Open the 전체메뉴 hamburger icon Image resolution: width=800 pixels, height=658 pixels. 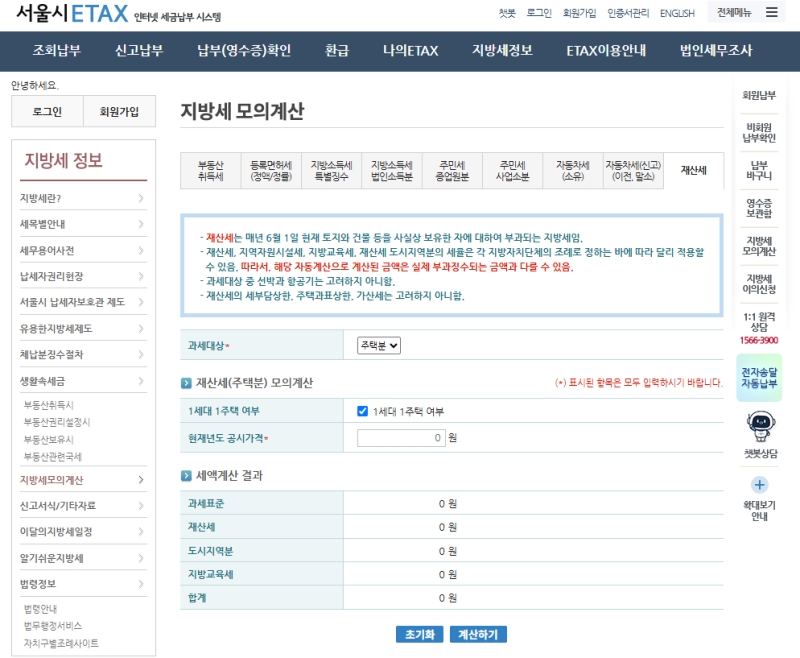click(771, 12)
